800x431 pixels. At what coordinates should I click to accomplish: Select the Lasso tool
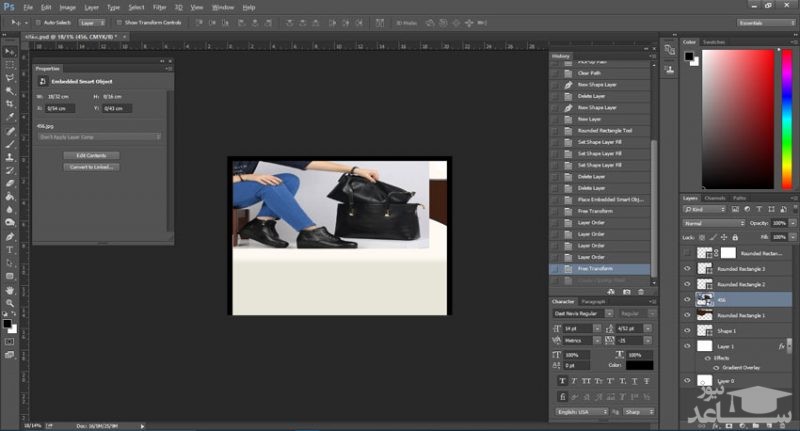click(x=10, y=77)
